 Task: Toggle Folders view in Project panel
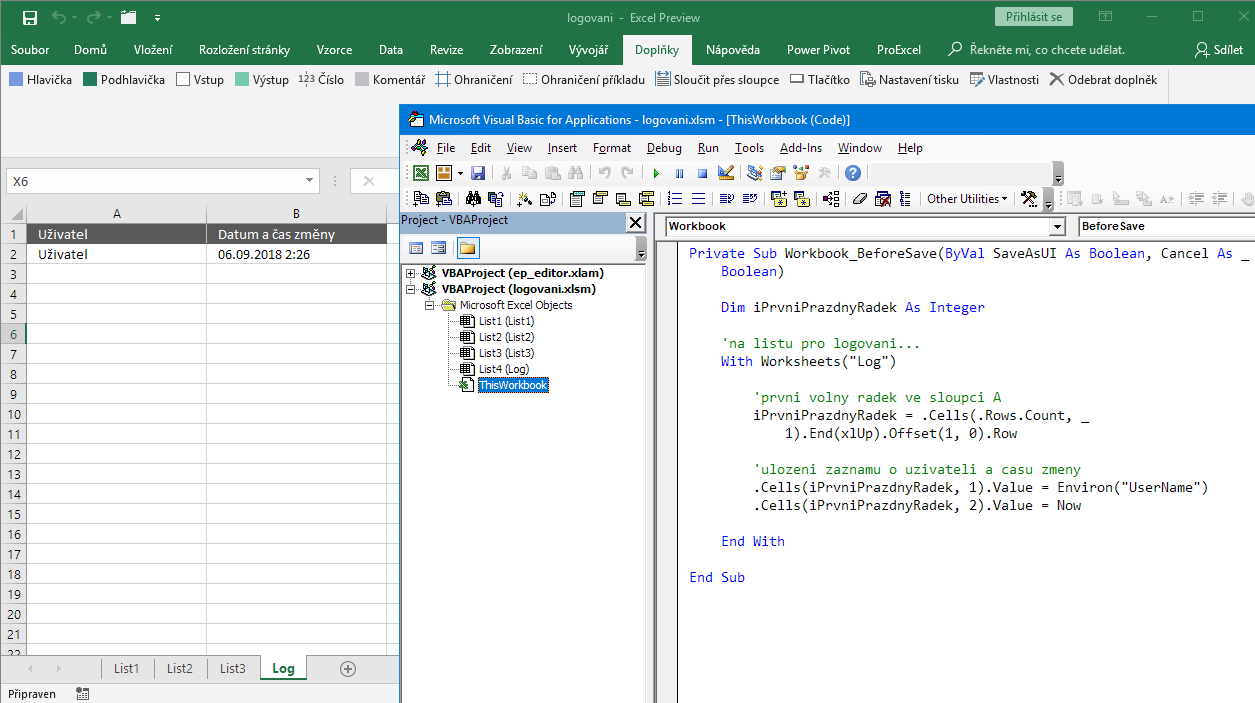coord(467,248)
